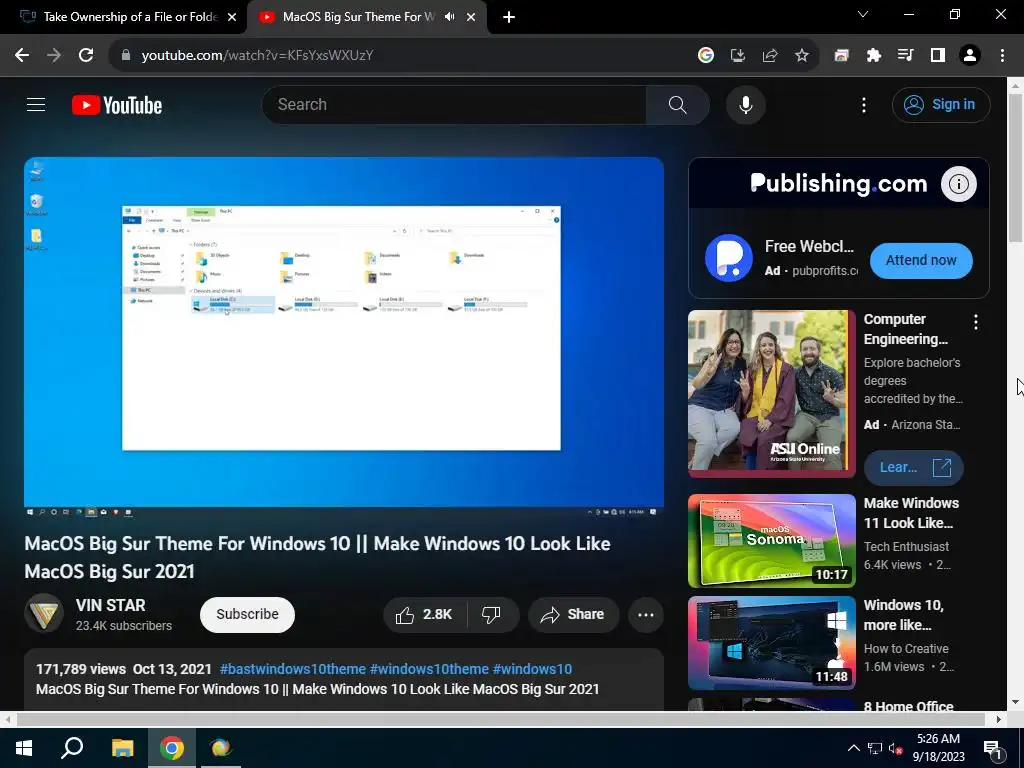Click the #bastwindows10theme hashtag
Image resolution: width=1024 pixels, height=768 pixels.
[293, 669]
